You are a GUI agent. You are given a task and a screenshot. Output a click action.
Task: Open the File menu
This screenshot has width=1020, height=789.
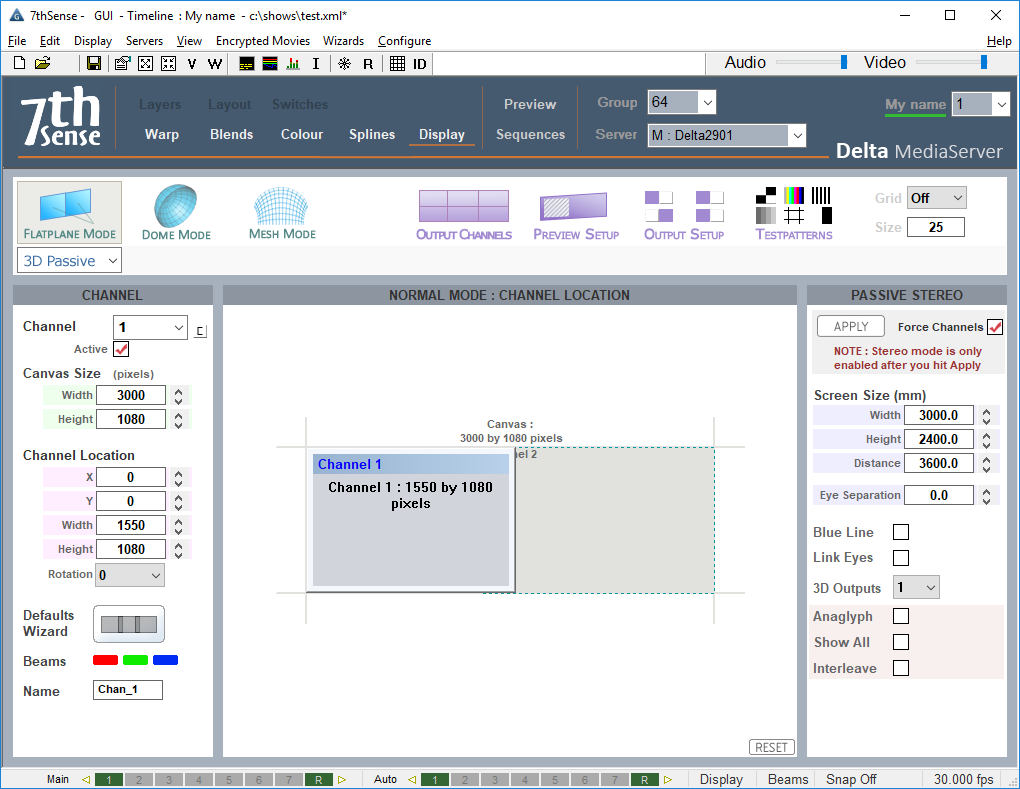point(17,41)
